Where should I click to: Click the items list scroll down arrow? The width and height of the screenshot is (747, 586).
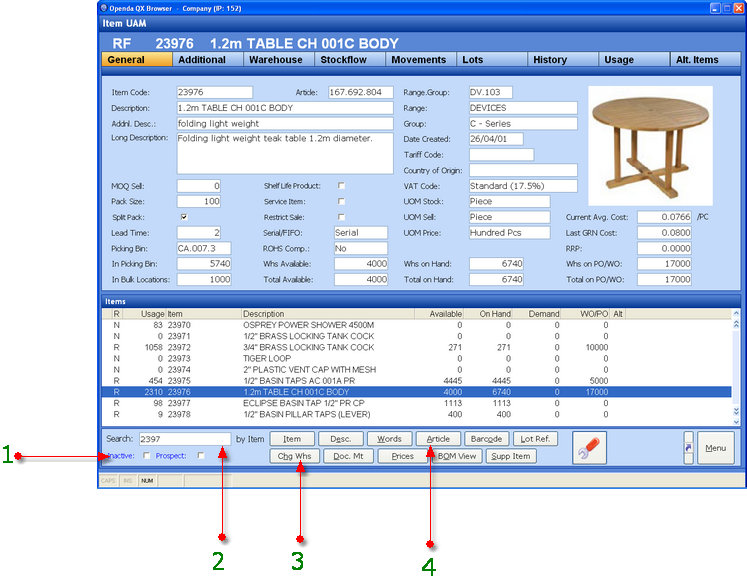(x=736, y=422)
